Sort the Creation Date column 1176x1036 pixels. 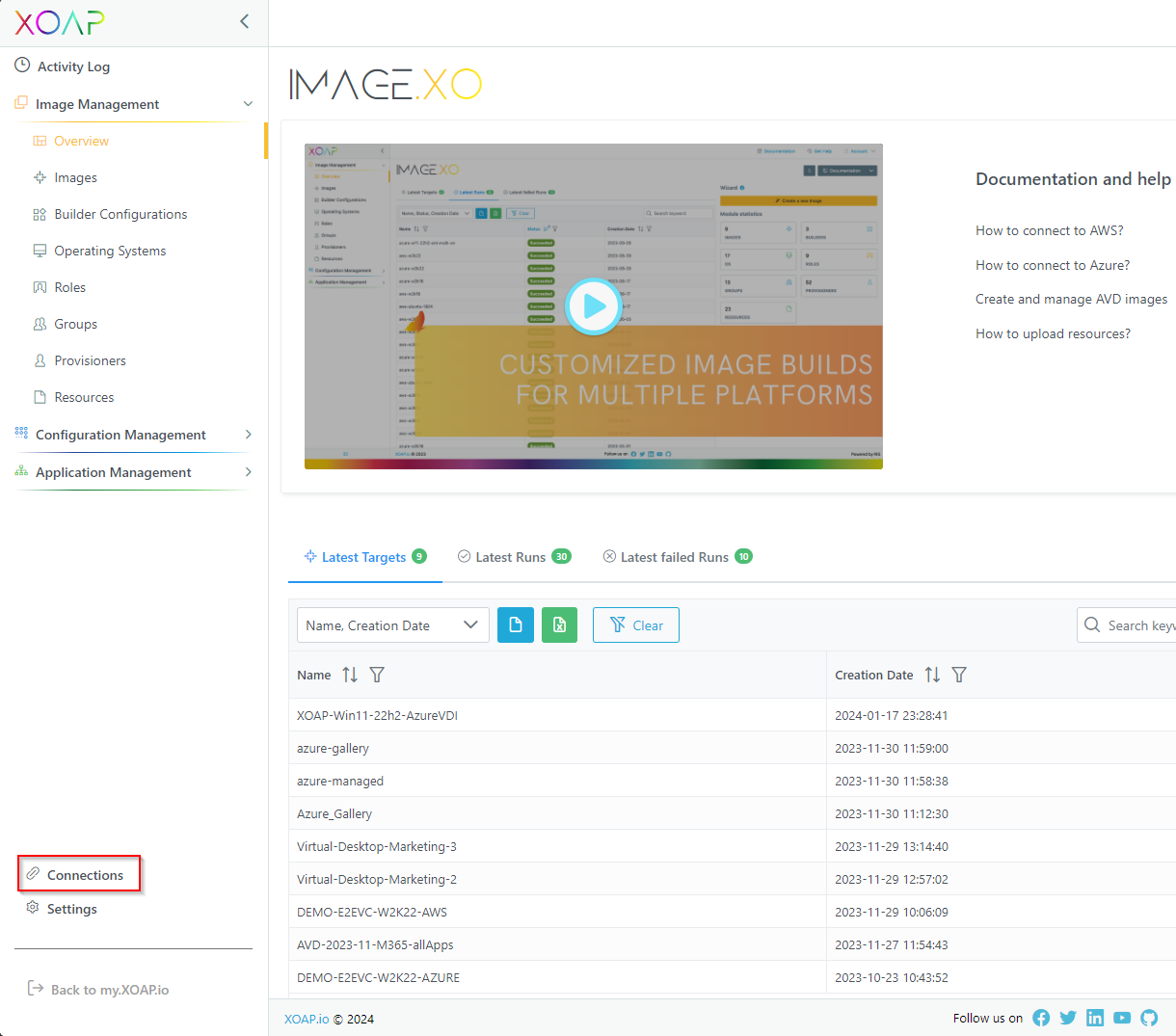pos(932,675)
